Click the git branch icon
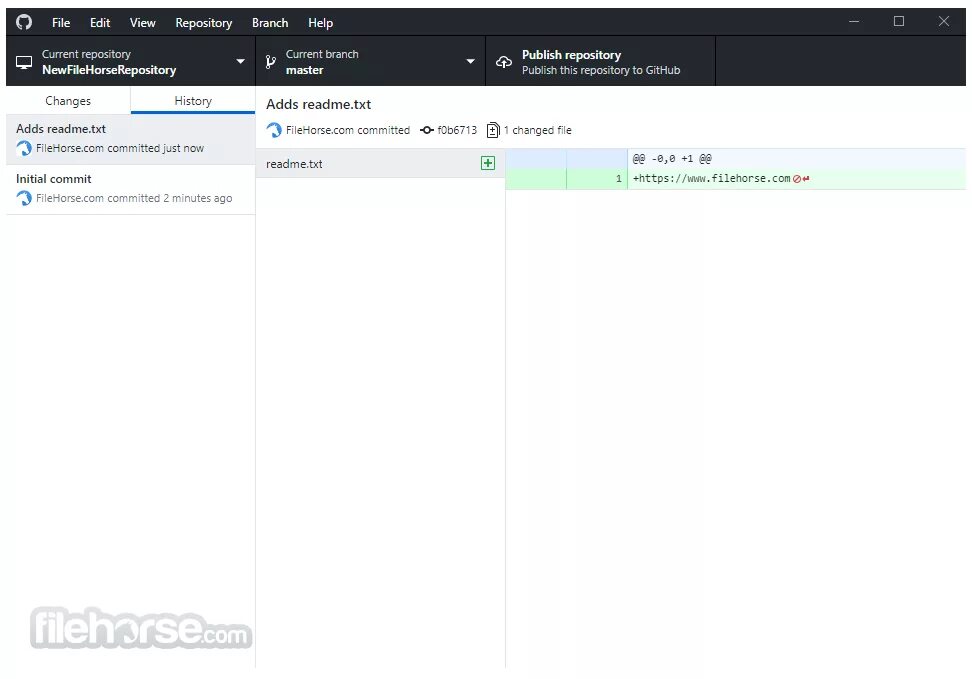Image resolution: width=972 pixels, height=679 pixels. [270, 61]
